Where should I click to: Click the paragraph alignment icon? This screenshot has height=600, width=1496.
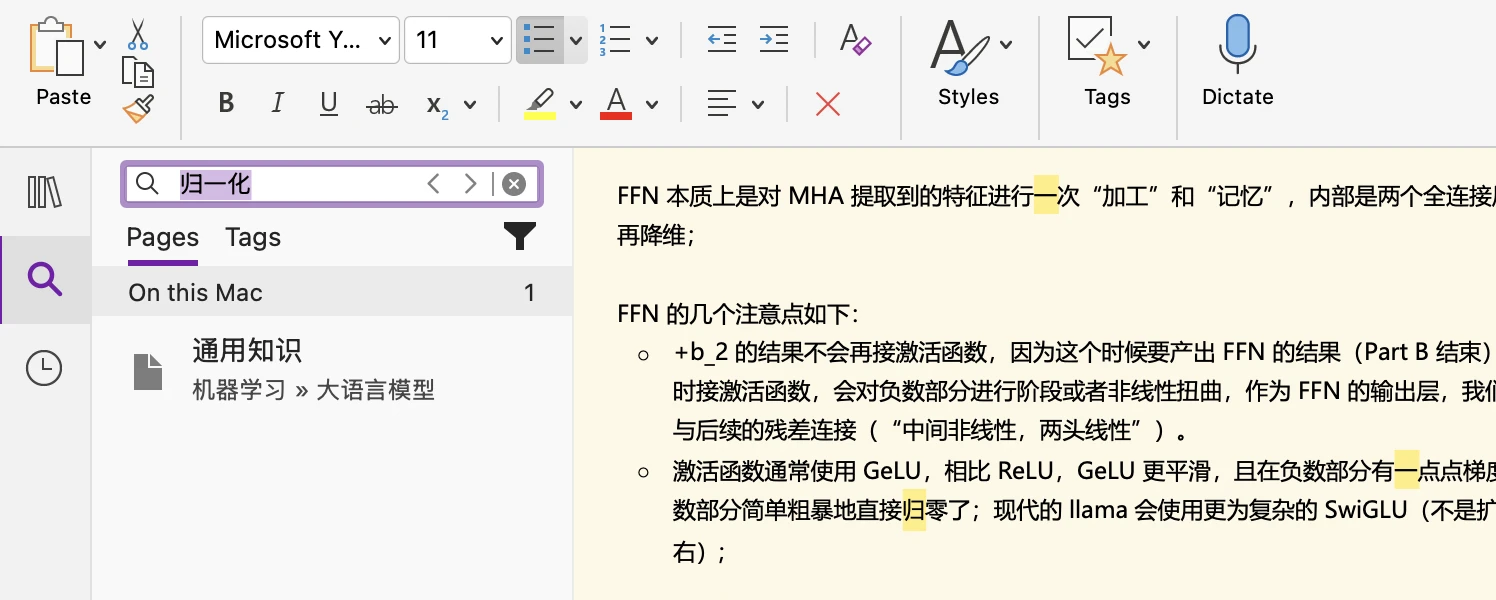coord(721,103)
